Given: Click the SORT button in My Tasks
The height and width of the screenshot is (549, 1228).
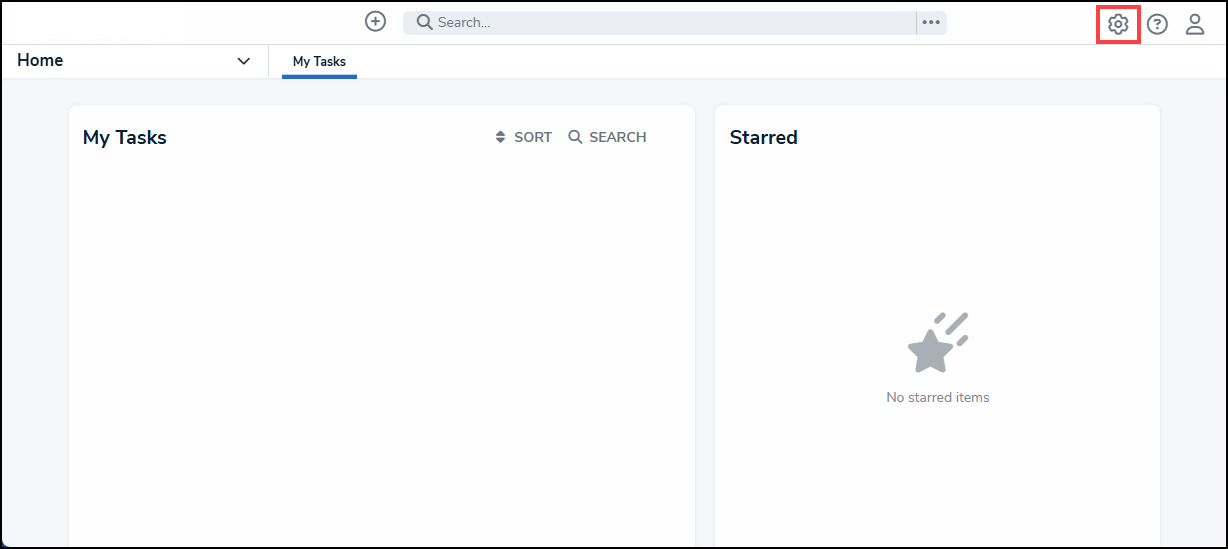Looking at the screenshot, I should 523,137.
